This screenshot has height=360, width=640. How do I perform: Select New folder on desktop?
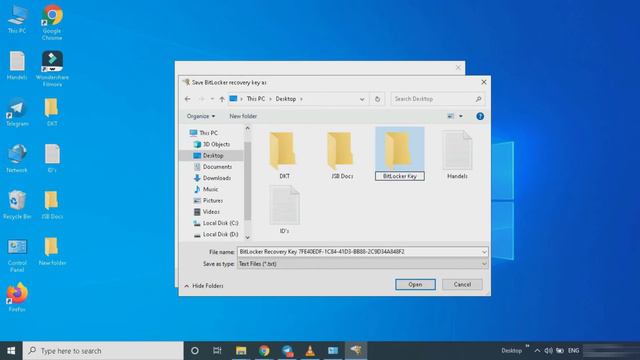(x=52, y=251)
